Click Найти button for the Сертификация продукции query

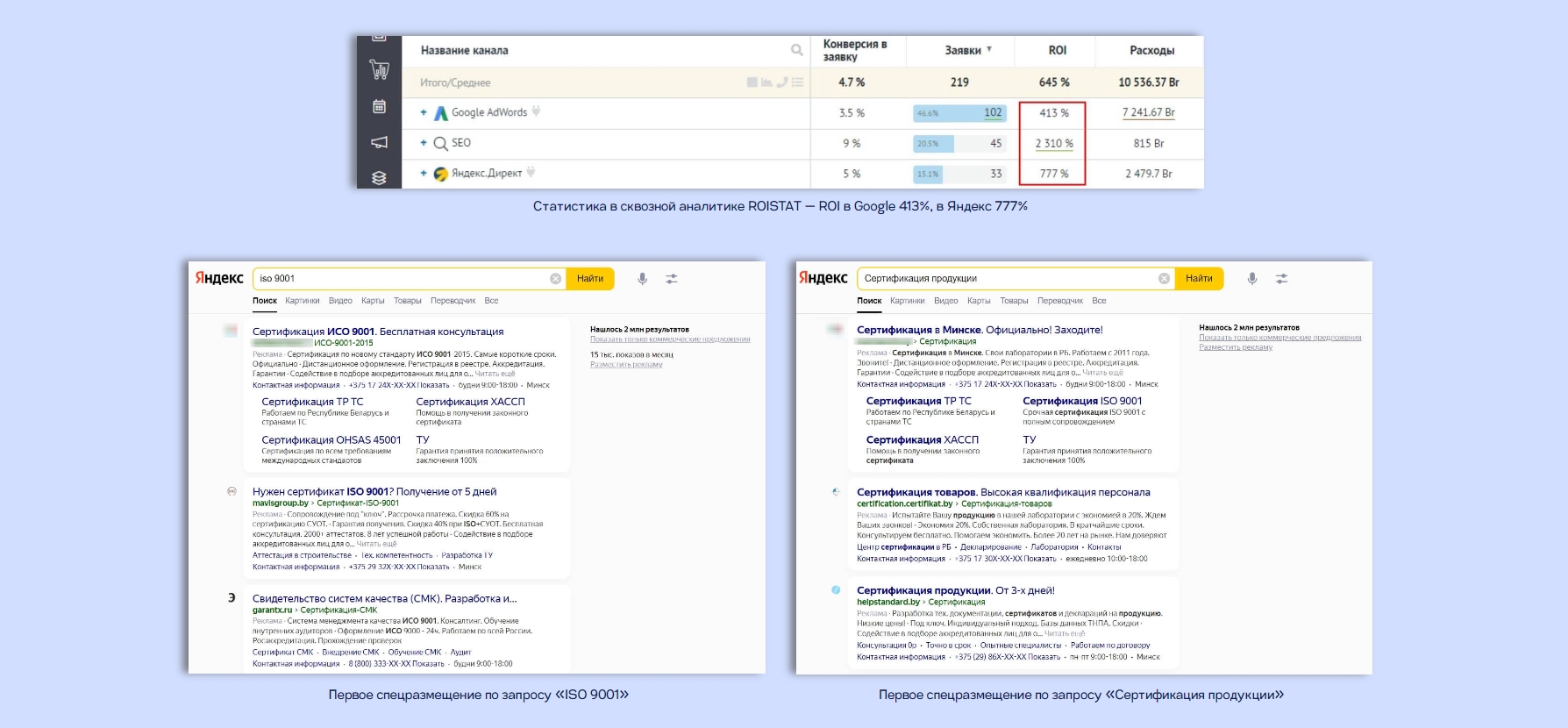point(1199,279)
